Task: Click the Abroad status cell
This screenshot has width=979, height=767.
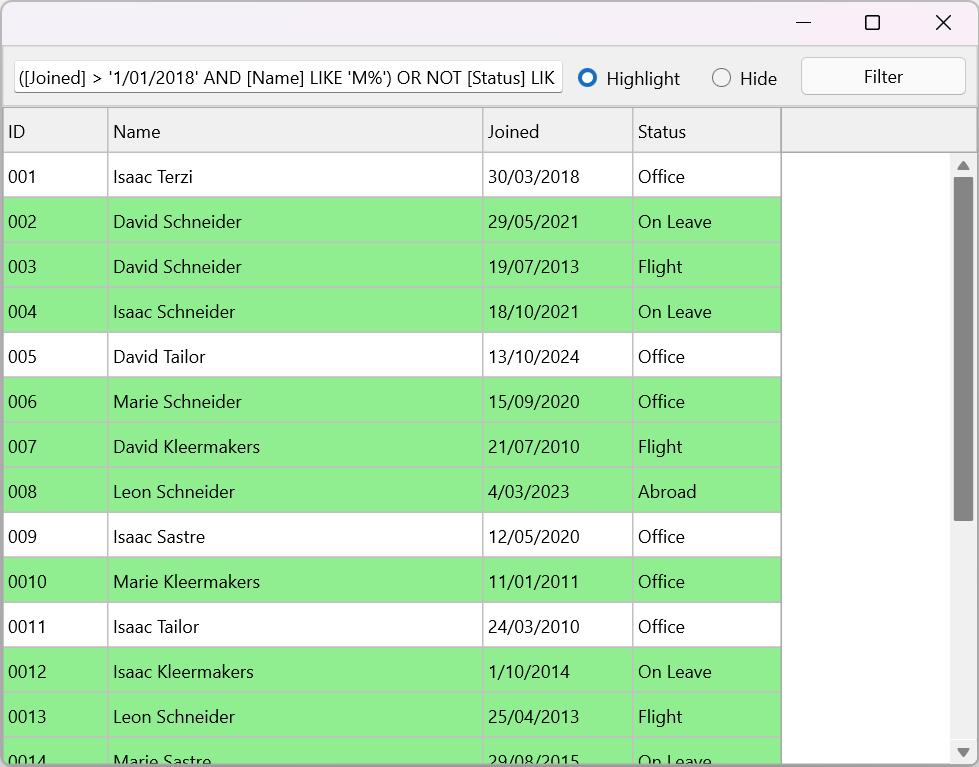Action: 705,491
